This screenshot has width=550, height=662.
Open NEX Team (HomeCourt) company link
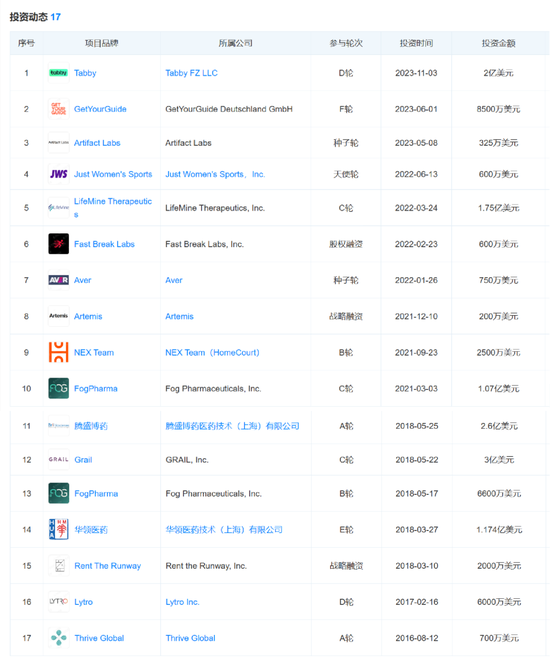click(x=212, y=352)
